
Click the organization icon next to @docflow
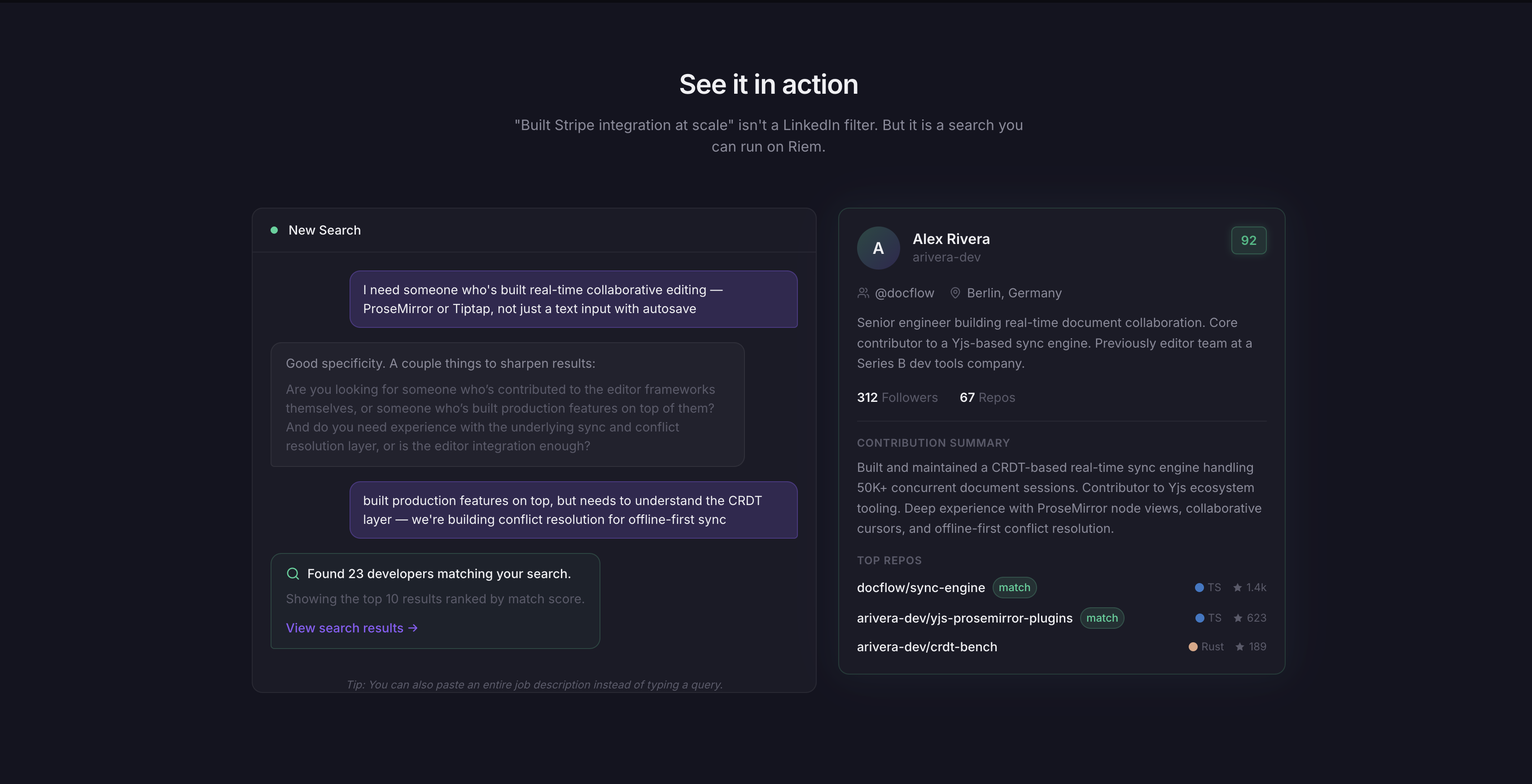[863, 293]
